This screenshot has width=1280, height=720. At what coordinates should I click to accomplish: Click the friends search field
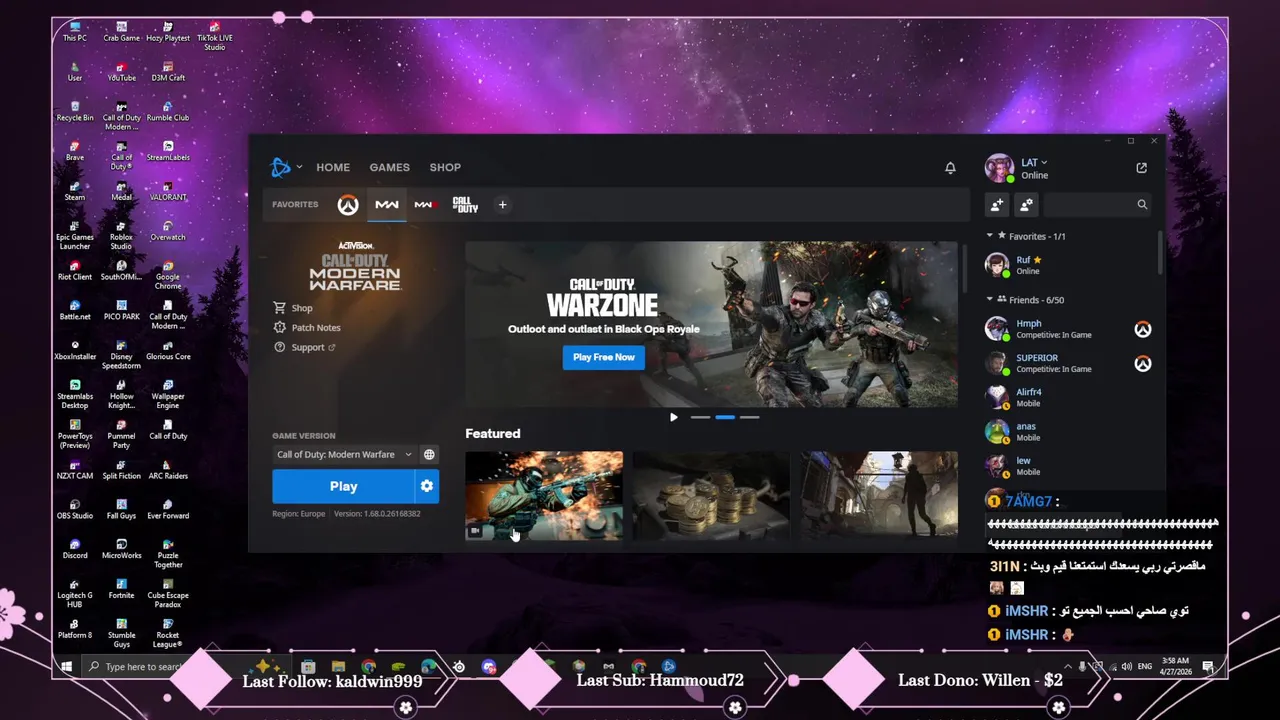click(1098, 204)
